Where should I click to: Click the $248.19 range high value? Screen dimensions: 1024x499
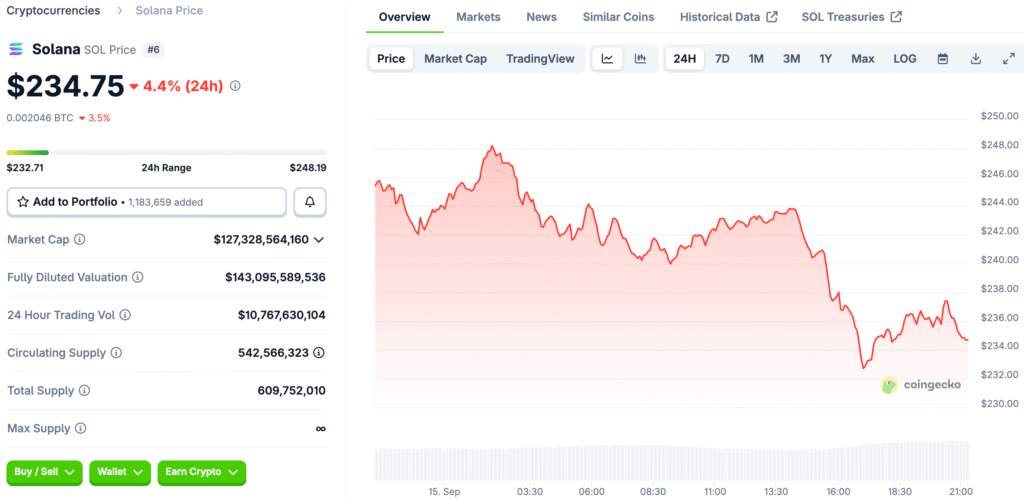pos(308,168)
